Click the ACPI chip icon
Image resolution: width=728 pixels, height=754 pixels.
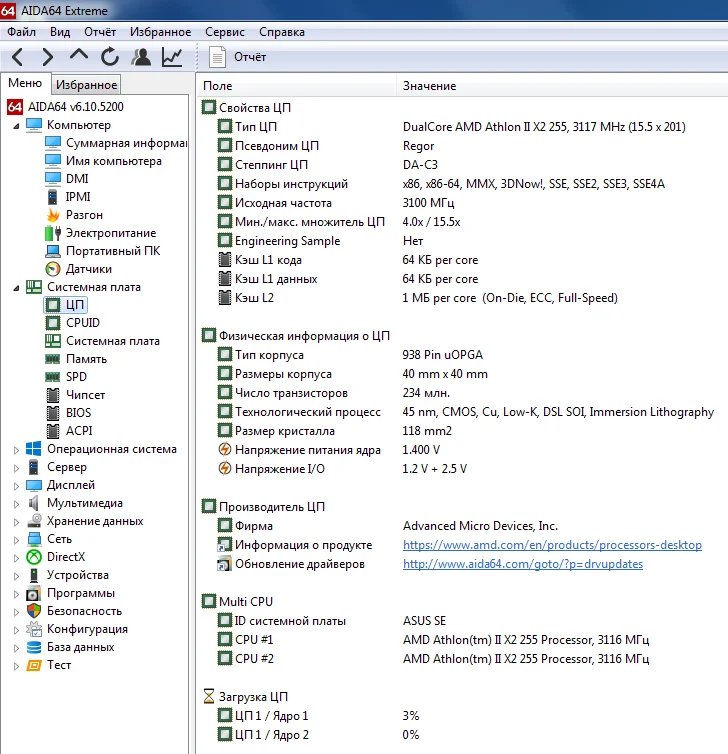(x=53, y=431)
